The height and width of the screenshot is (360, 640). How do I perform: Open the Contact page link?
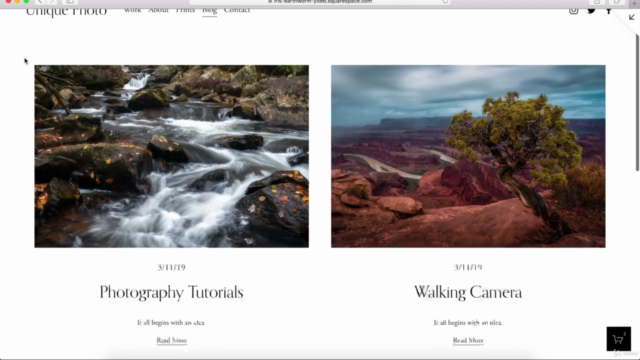point(237,10)
